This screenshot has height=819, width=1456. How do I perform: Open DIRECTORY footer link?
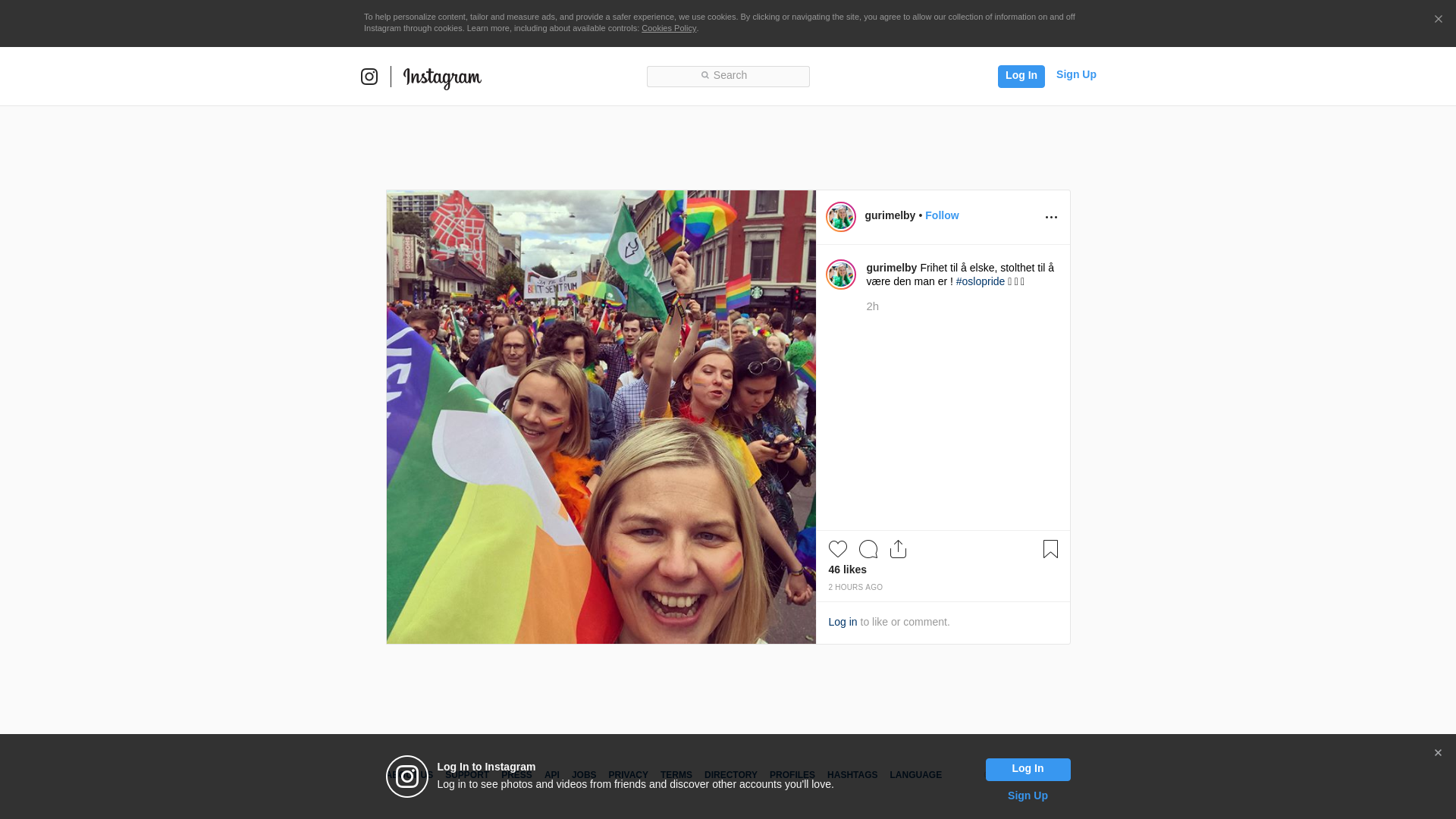(x=731, y=775)
